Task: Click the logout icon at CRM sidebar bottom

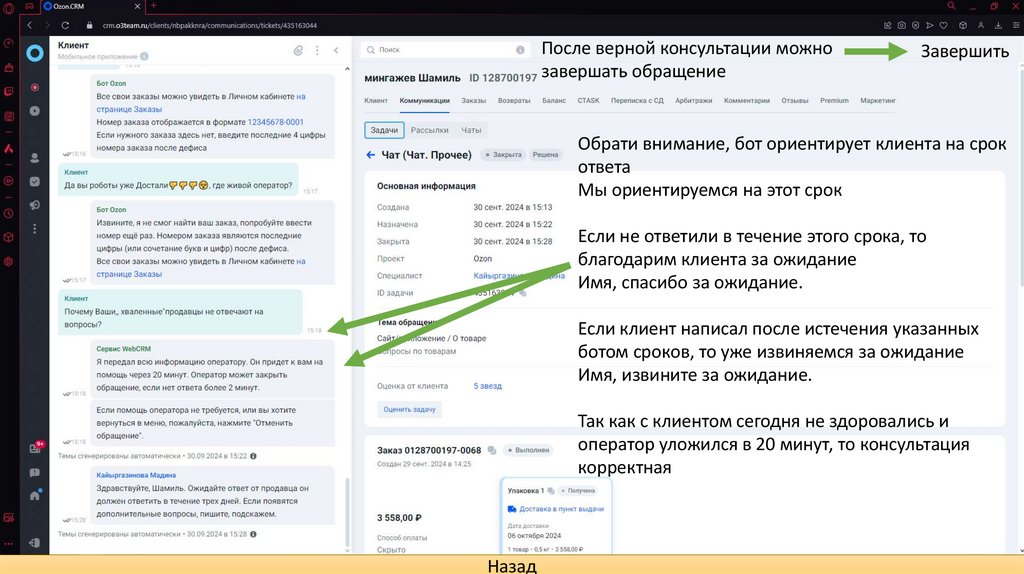Action: (35, 543)
